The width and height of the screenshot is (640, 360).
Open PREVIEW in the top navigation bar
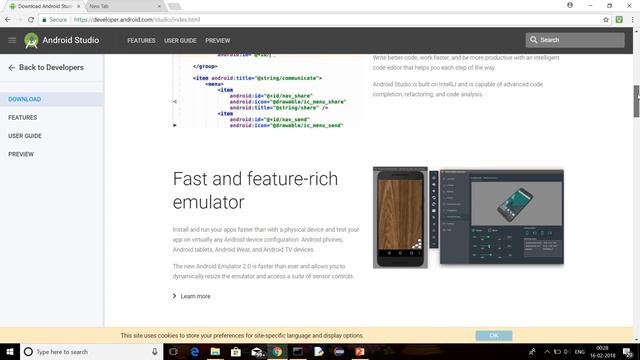coord(218,40)
